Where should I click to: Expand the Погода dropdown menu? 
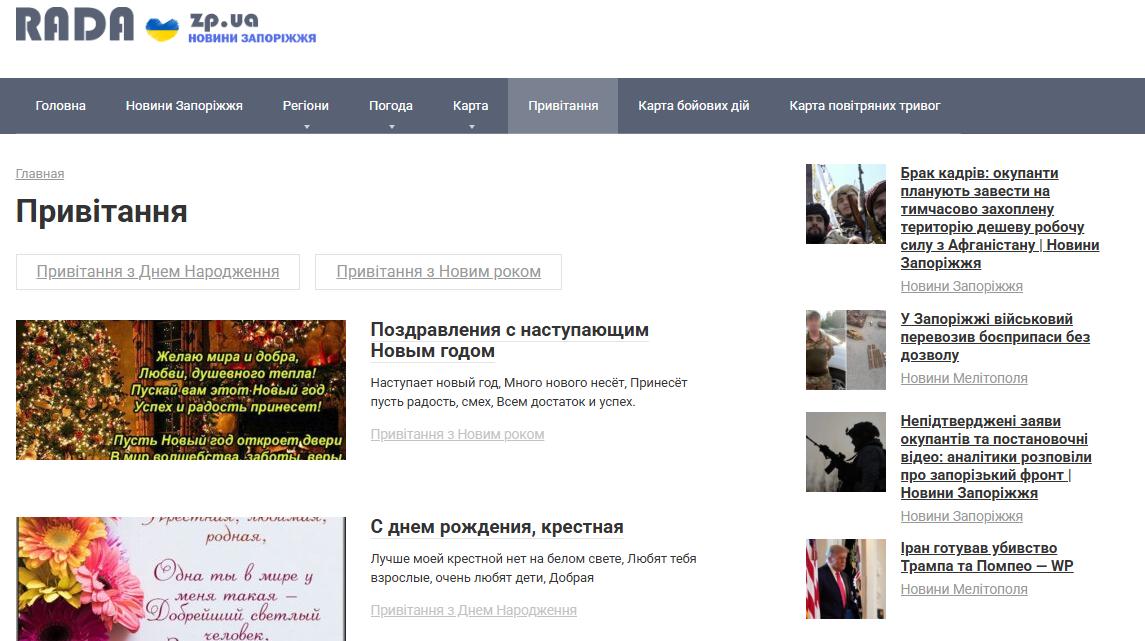391,106
